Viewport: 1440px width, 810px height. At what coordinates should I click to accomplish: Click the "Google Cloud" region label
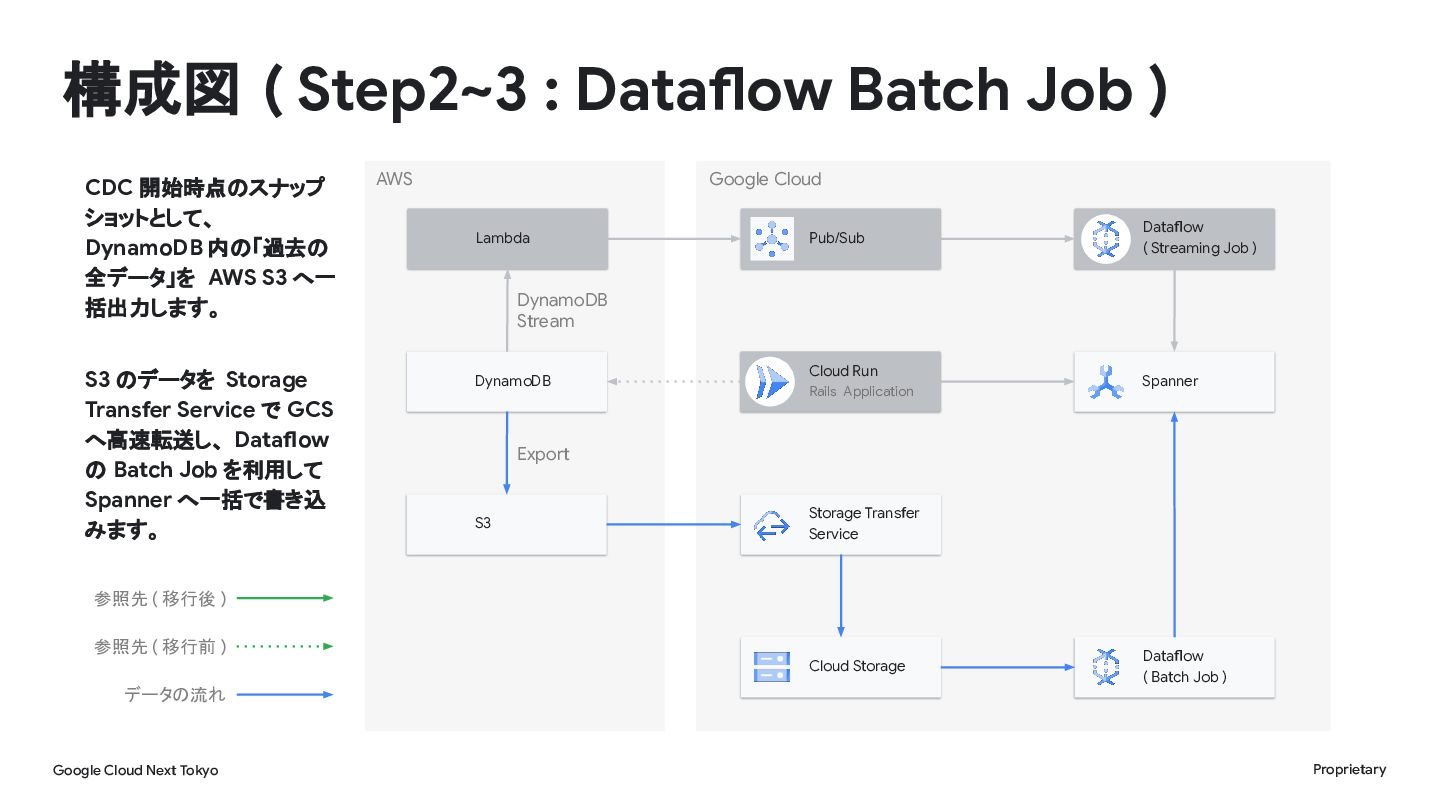(x=765, y=179)
